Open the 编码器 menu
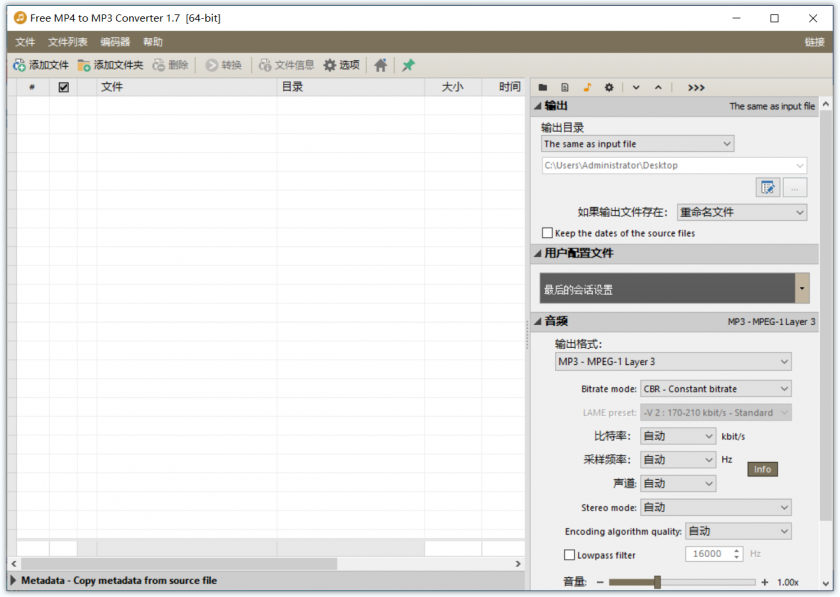Viewport: 840px width, 597px height. coord(115,42)
